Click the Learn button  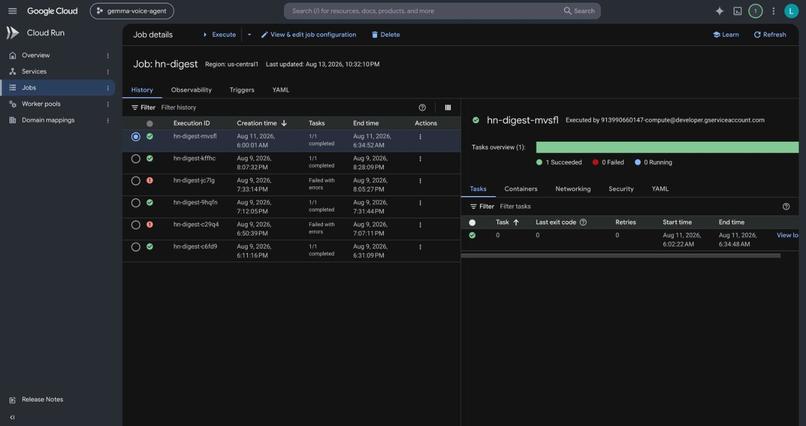pos(726,34)
